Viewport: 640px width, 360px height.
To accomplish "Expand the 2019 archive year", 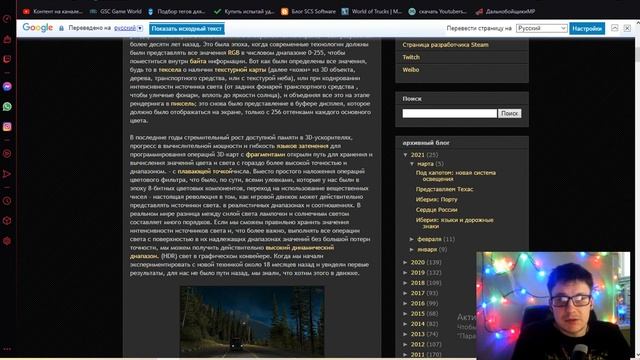I will click(x=406, y=273).
